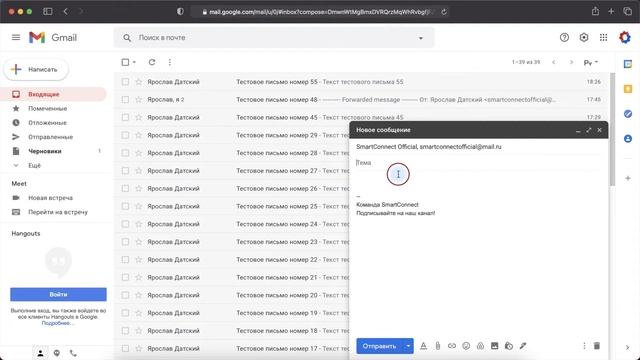Open the Keep side panel icon
This screenshot has height=360, width=640.
pos(628,89)
